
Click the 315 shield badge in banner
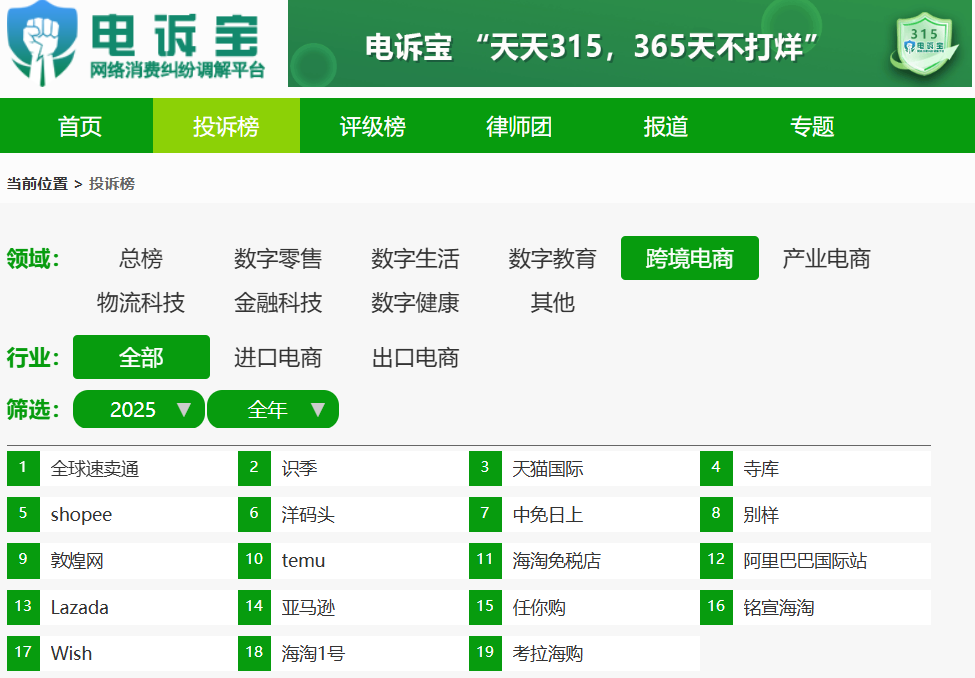tap(924, 44)
